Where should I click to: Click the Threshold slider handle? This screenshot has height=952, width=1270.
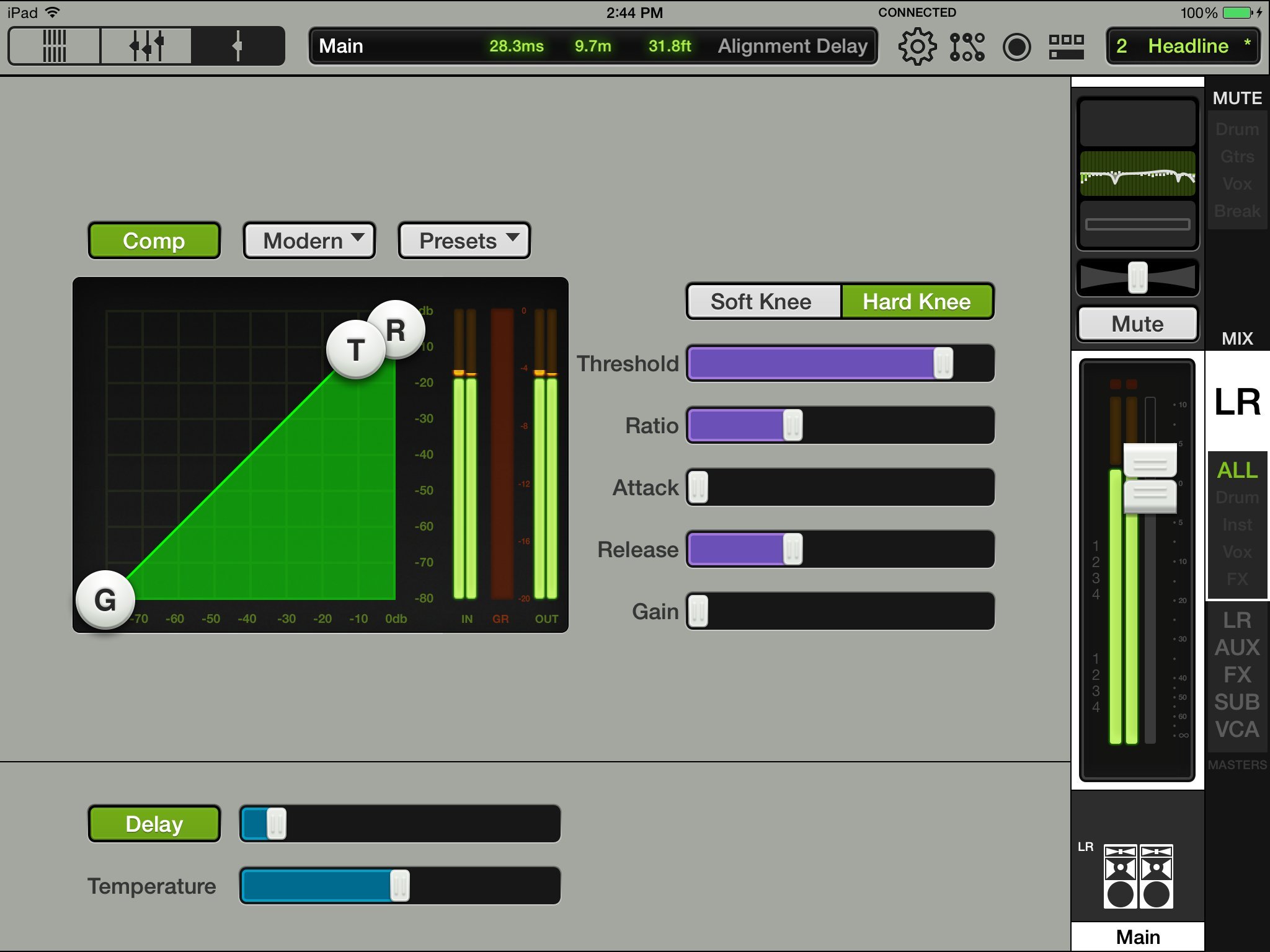943,363
